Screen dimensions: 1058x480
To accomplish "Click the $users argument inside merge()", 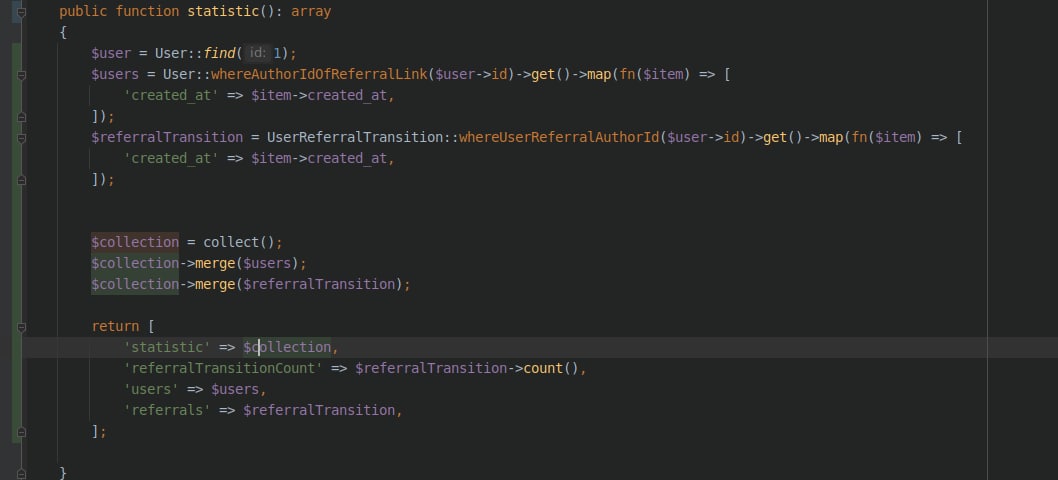I will click(x=267, y=263).
